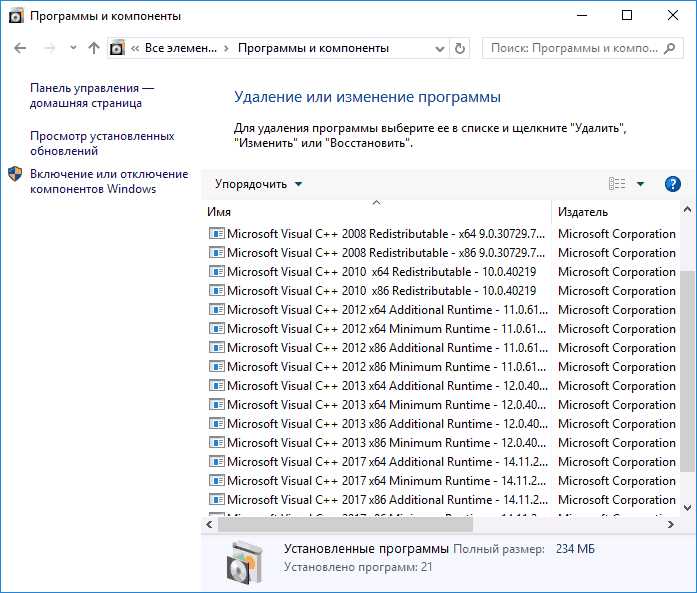Select Visual C++ 2013 x64 Additional Runtime
The height and width of the screenshot is (593, 697).
442,386
